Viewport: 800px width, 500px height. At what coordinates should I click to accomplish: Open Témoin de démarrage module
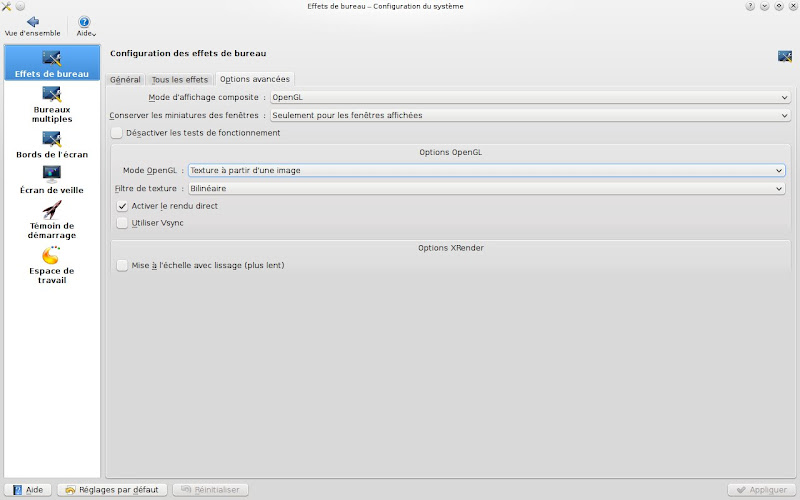point(52,220)
